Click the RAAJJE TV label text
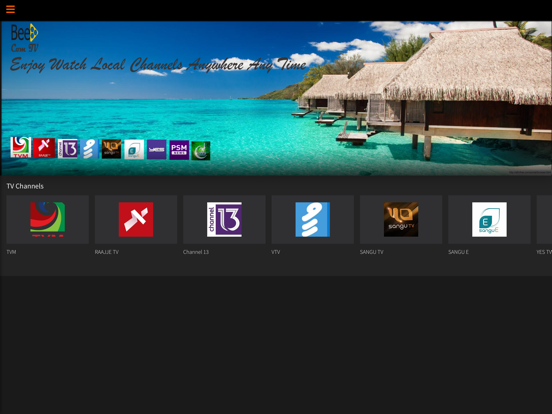Viewport: 552px width, 414px height. pyautogui.click(x=107, y=252)
